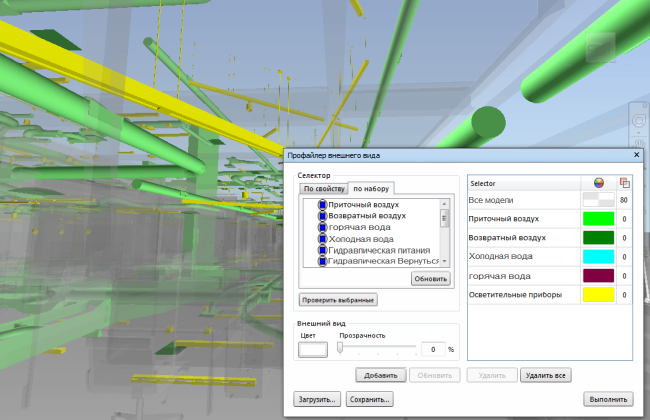Screen dimensions: 650x420
Task: Click Холодная вода in the set list
Action: [x=361, y=239]
